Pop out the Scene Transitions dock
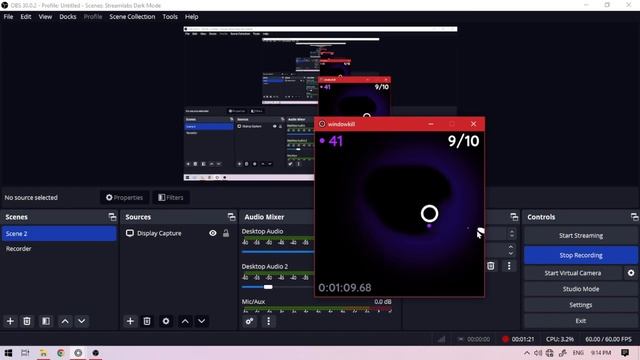 (514, 217)
